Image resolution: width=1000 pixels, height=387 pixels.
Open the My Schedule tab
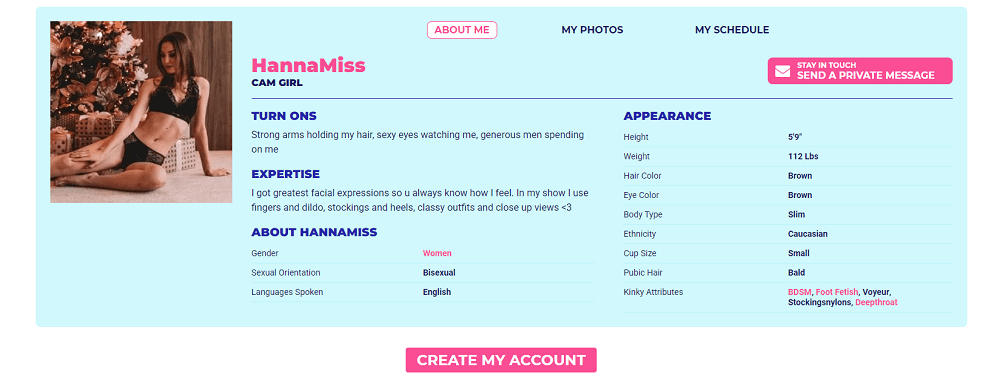(732, 30)
